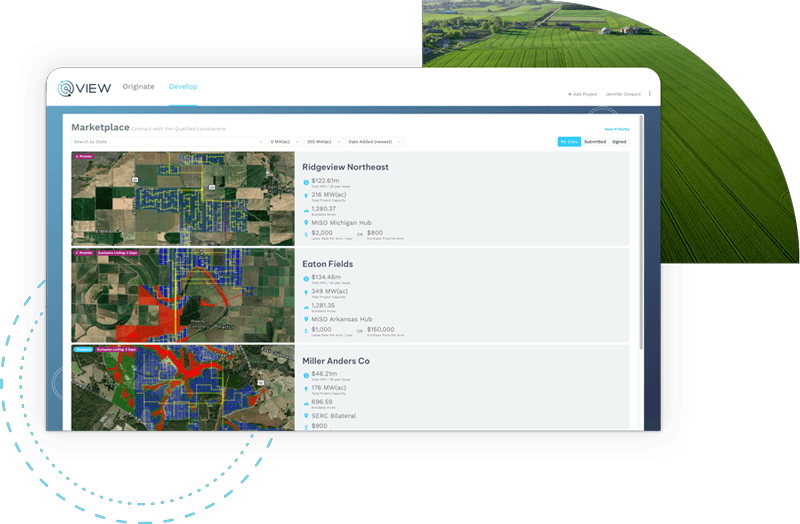Select the Submitted filter
800x524 pixels.
click(x=595, y=142)
